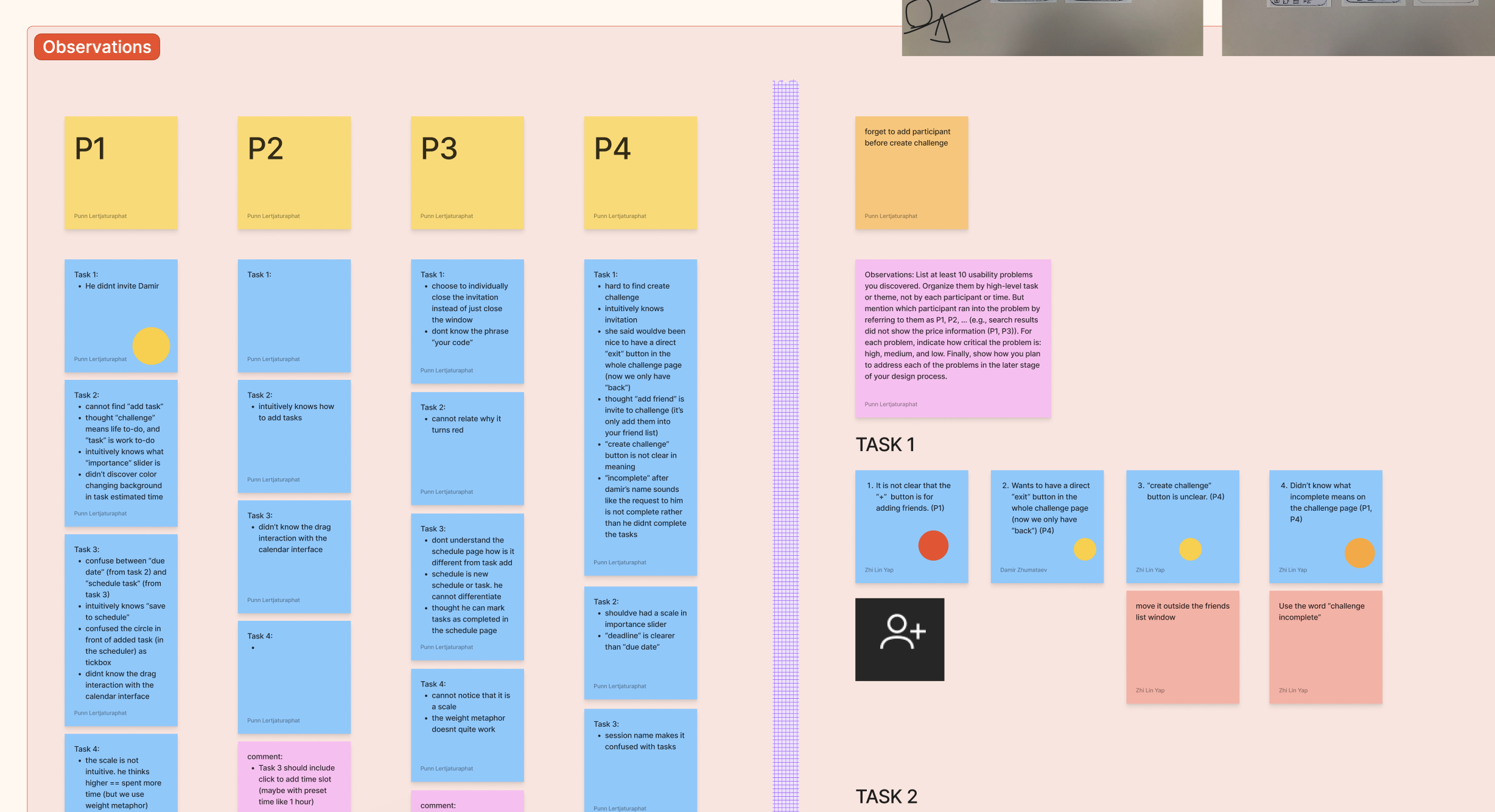This screenshot has height=812, width=1495.
Task: Click the TASK 1 heading text
Action: pyautogui.click(x=884, y=444)
